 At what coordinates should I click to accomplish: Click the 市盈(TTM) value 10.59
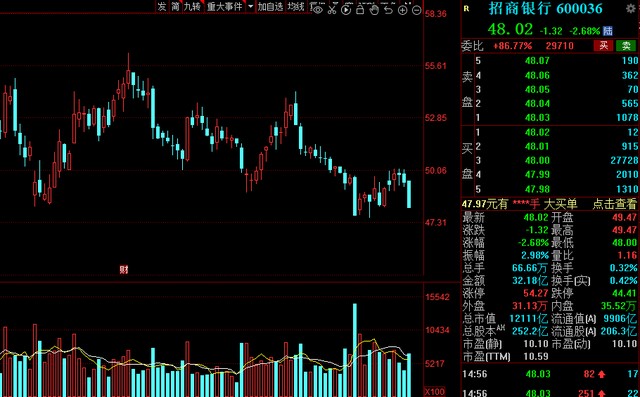[536, 357]
